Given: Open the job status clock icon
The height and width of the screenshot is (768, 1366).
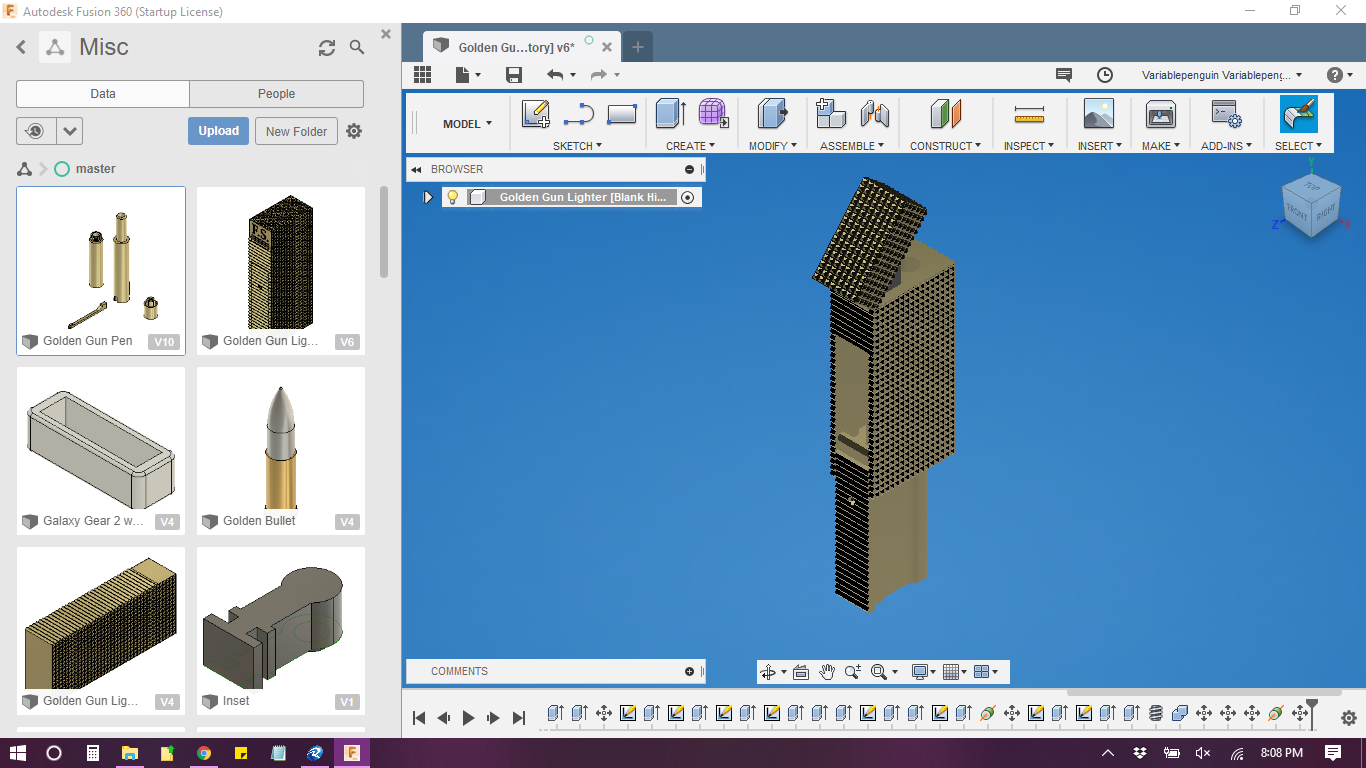Looking at the screenshot, I should click(1105, 75).
